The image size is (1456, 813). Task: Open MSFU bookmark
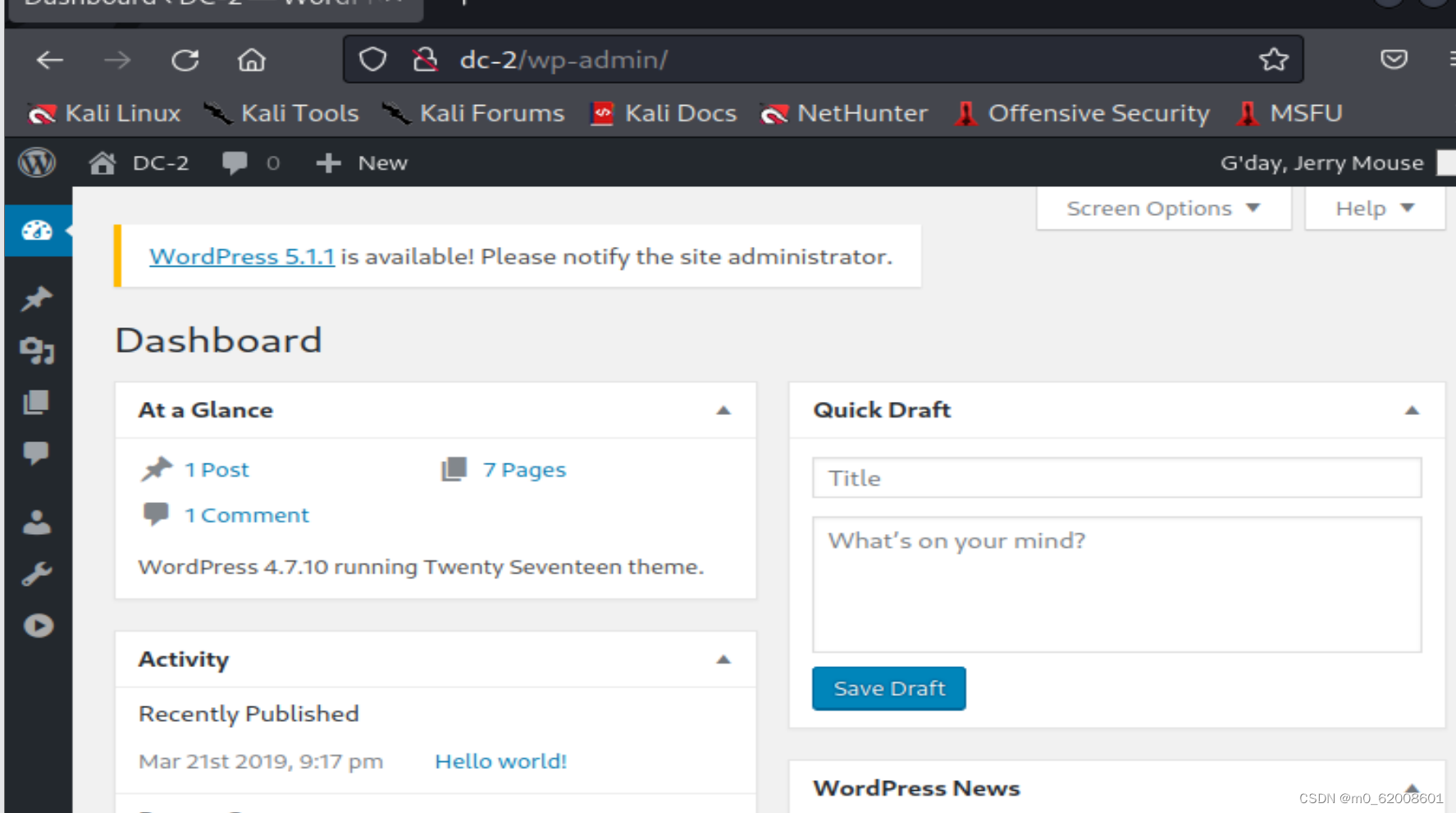click(x=1289, y=113)
